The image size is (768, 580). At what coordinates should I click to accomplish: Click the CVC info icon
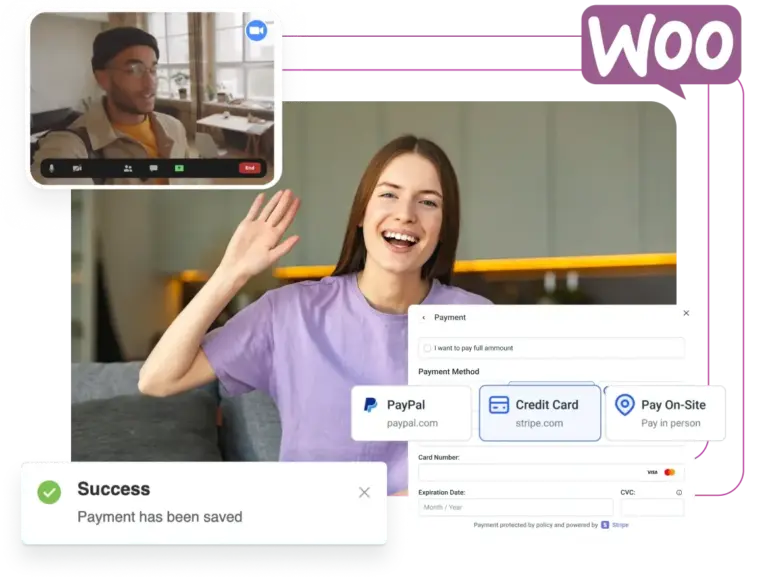pyautogui.click(x=679, y=492)
